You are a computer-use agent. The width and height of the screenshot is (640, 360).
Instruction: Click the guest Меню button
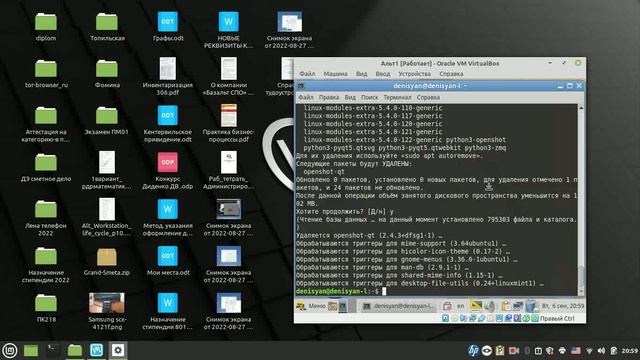[x=311, y=306]
